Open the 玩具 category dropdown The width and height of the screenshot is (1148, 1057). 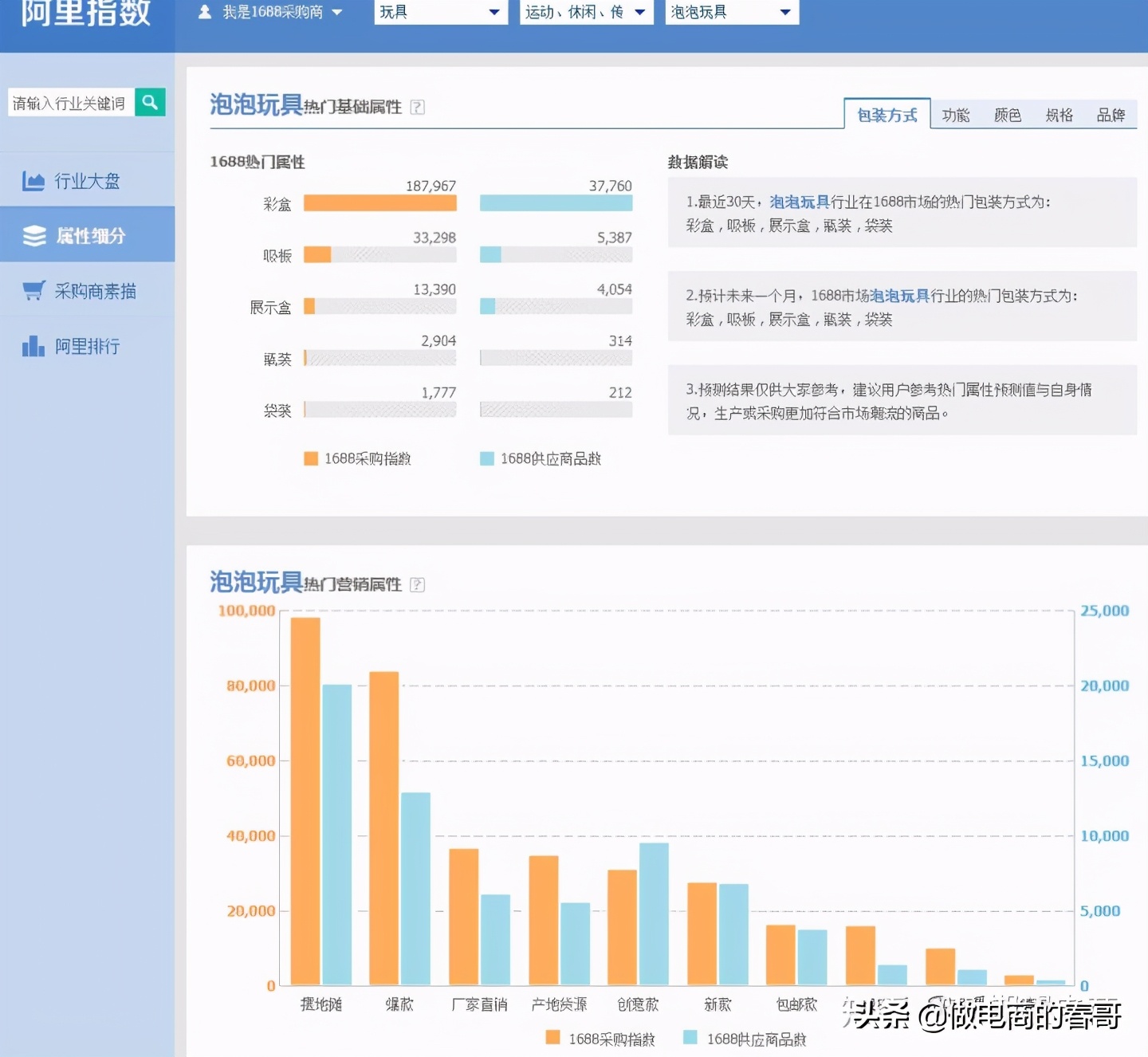[440, 12]
